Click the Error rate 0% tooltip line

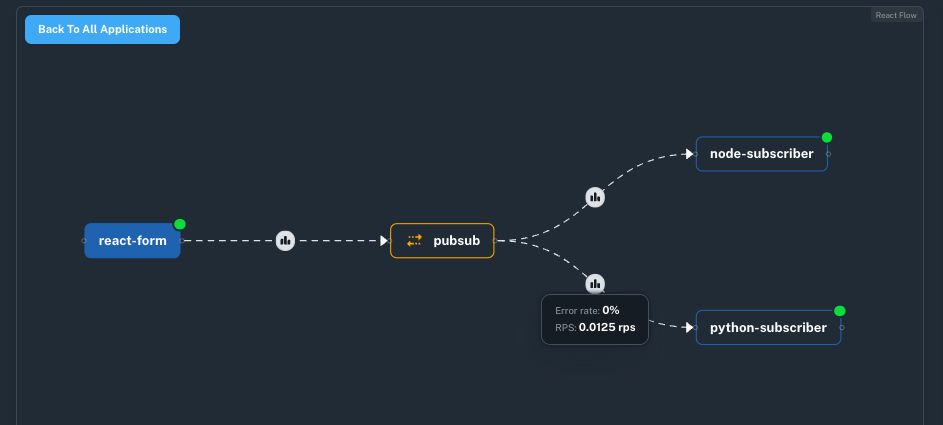587,311
